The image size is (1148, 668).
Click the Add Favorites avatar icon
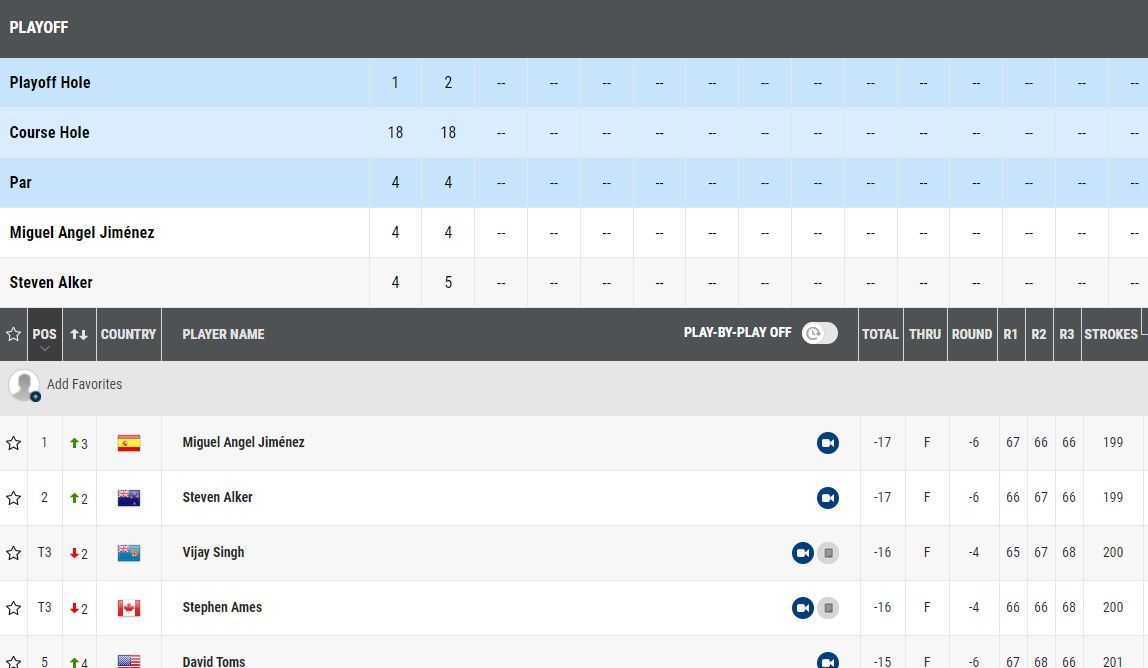click(24, 385)
